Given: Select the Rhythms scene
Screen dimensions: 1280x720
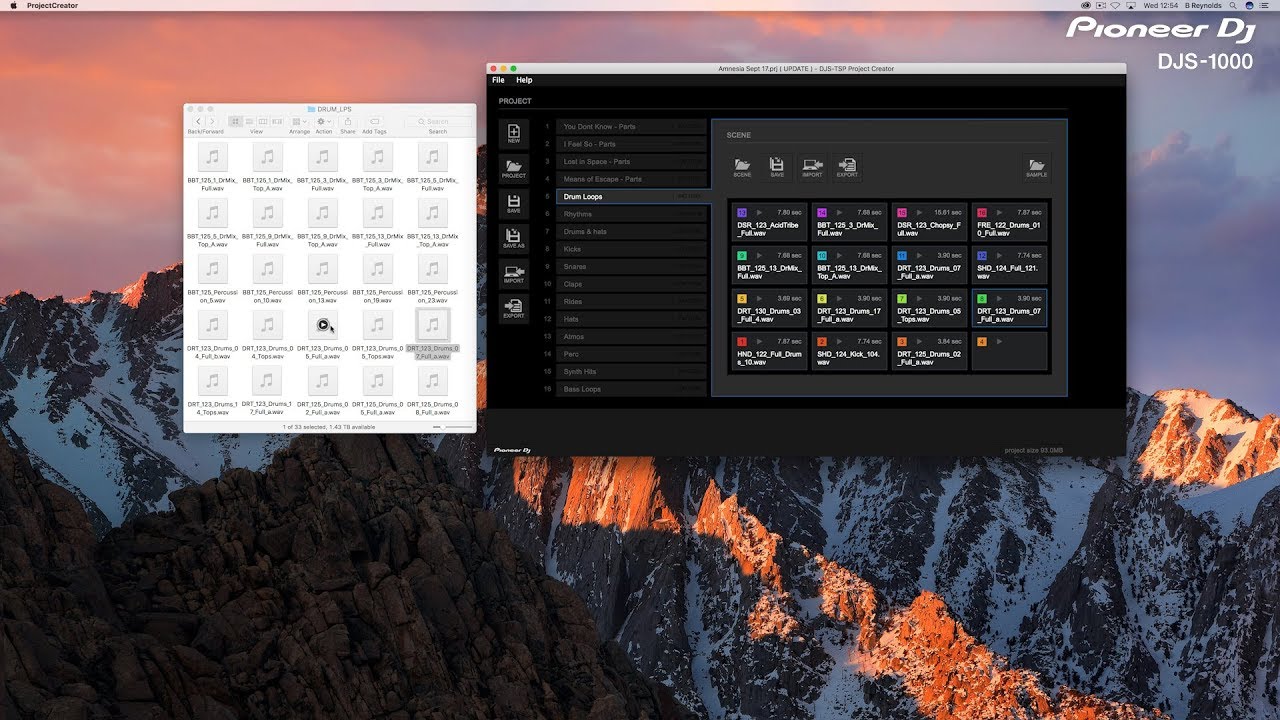Looking at the screenshot, I should click(x=632, y=214).
